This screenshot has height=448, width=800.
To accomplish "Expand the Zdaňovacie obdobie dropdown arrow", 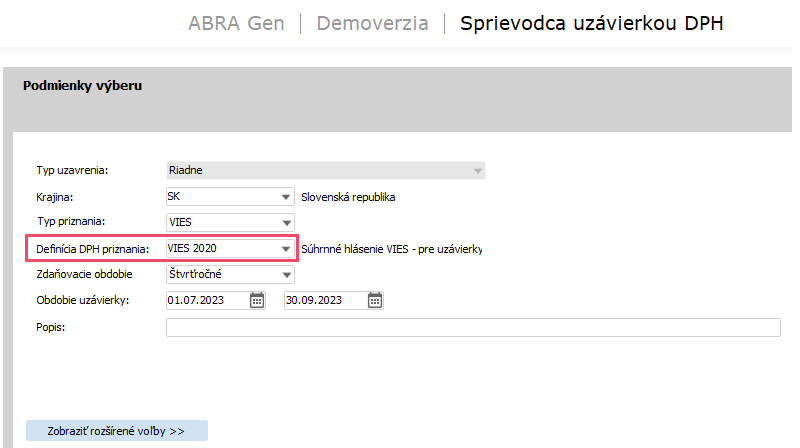I will point(286,274).
